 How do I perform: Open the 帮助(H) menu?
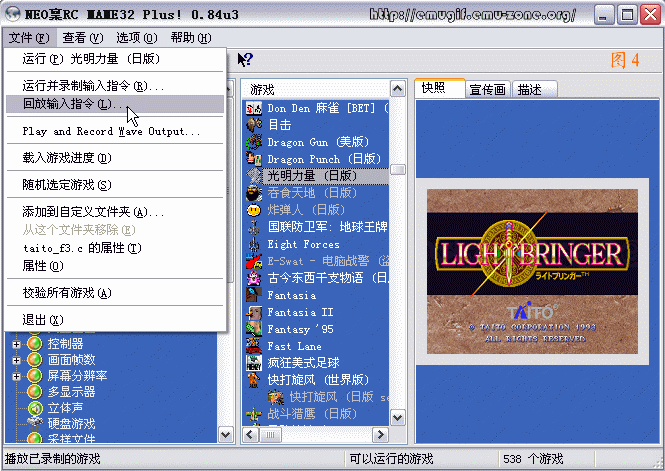click(191, 38)
